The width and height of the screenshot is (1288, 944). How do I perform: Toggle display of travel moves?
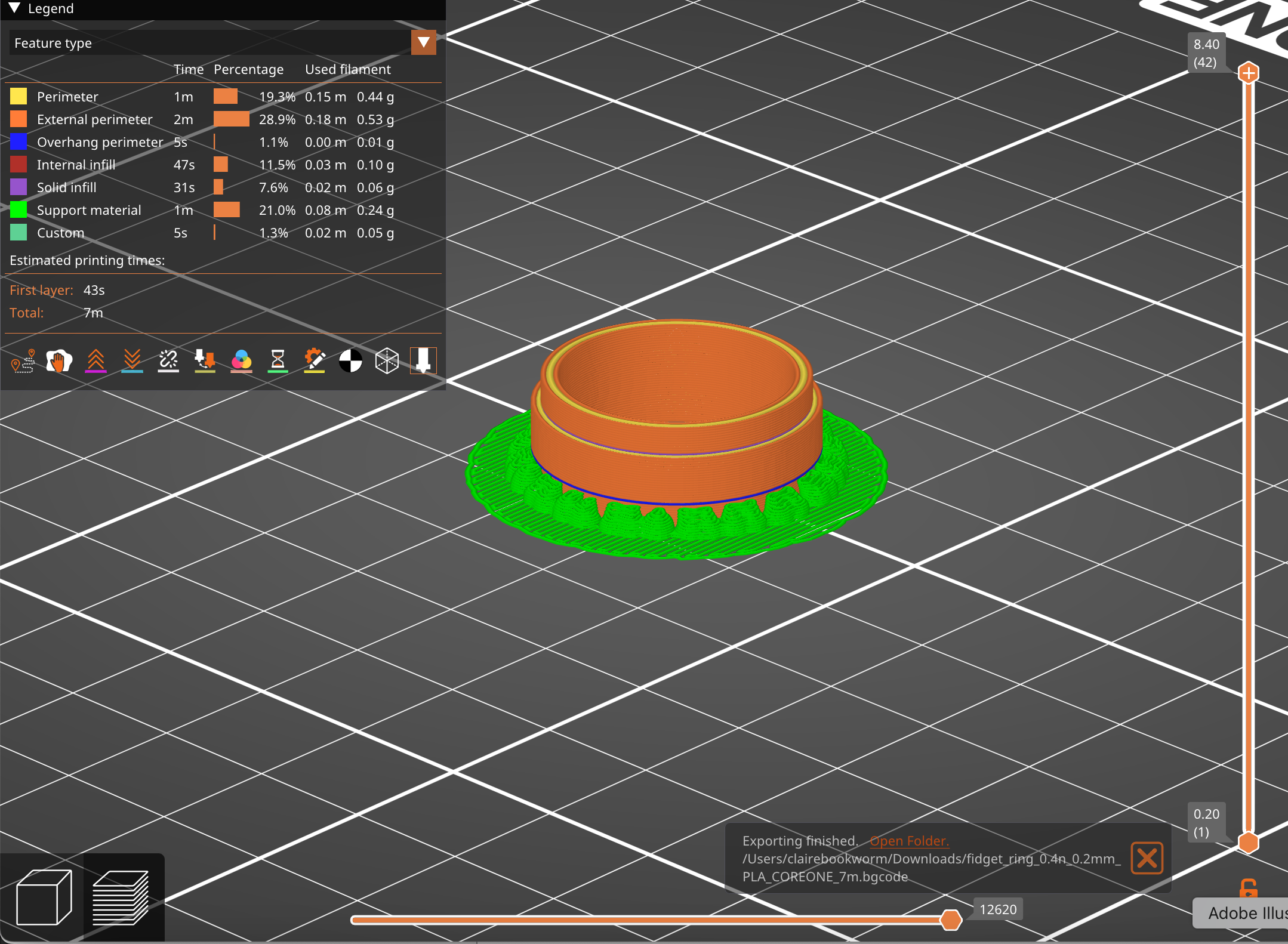click(24, 361)
